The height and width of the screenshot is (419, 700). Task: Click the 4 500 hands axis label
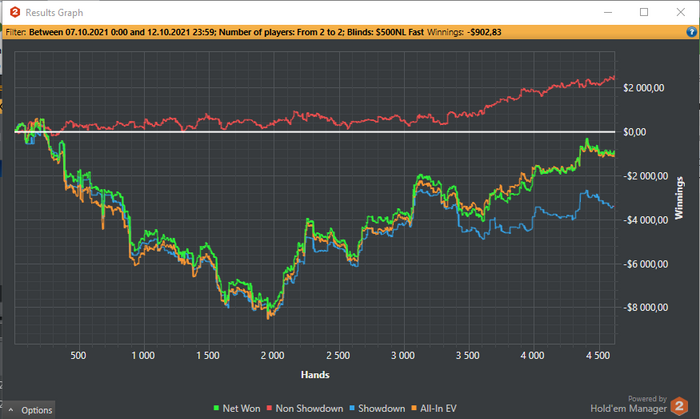[x=598, y=356]
